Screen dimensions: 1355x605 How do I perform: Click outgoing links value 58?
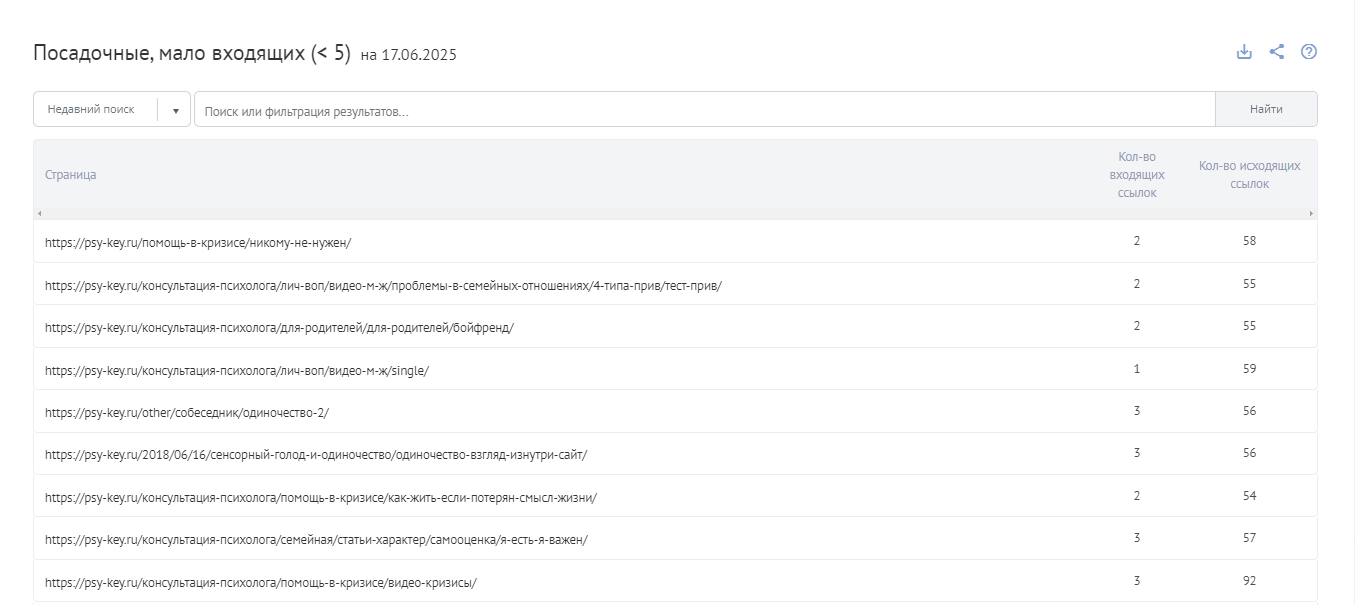pos(1250,241)
